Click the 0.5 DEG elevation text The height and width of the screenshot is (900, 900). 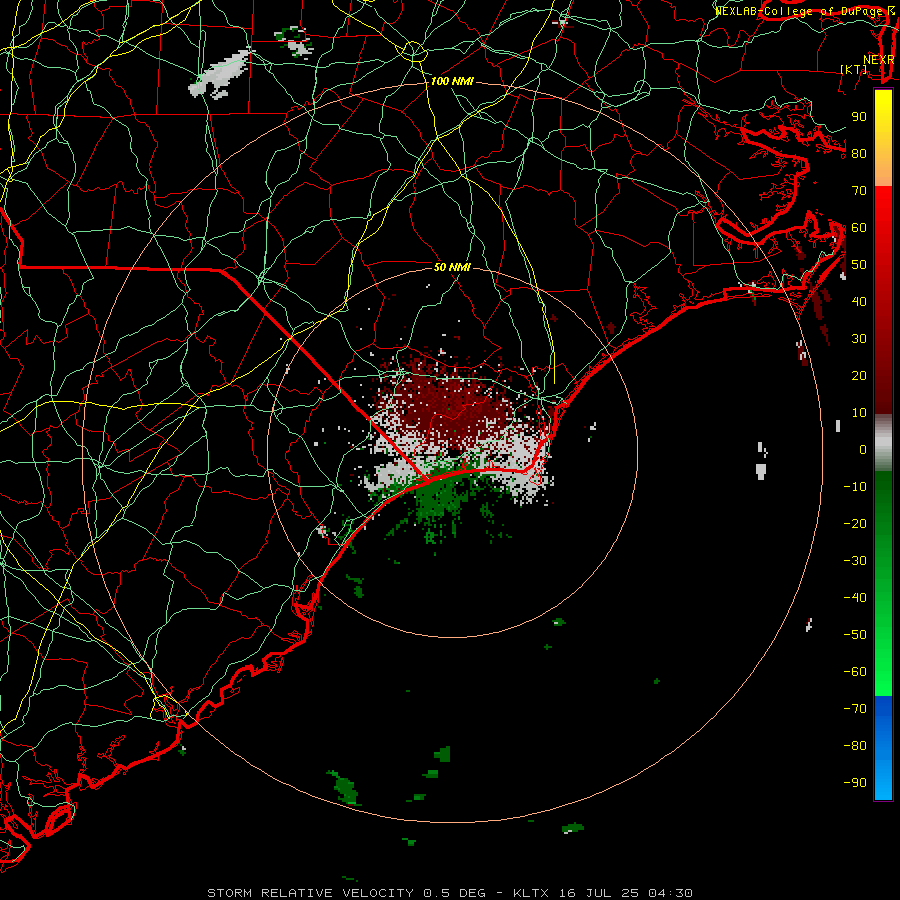coord(455,893)
